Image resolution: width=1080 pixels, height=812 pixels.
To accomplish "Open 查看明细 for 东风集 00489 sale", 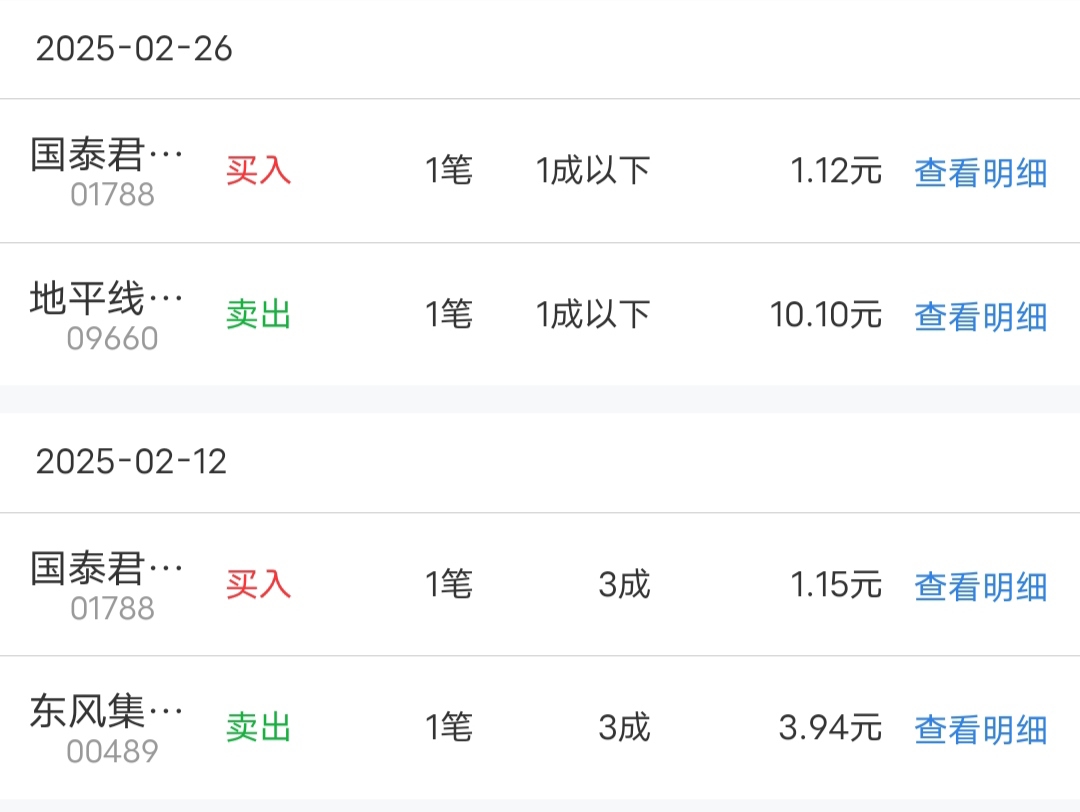I will pyautogui.click(x=981, y=730).
